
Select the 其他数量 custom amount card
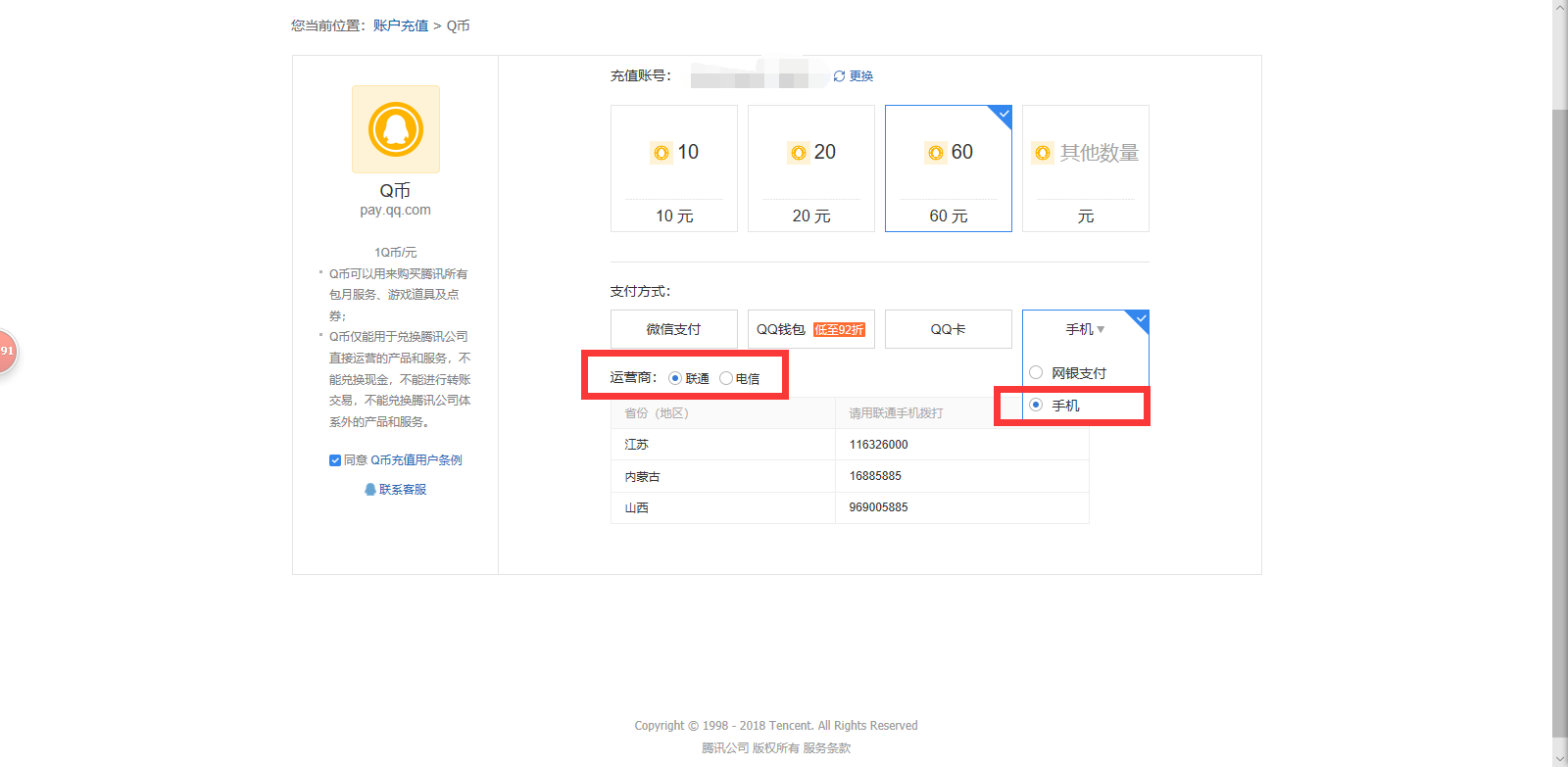tap(1086, 168)
